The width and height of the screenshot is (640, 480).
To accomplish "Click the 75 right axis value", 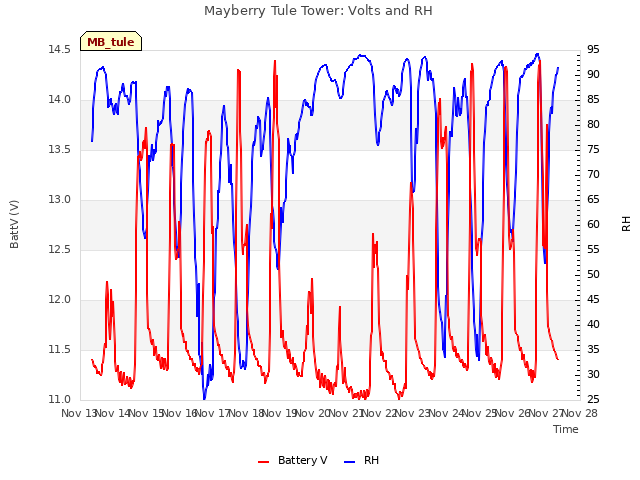I will 593,149.
